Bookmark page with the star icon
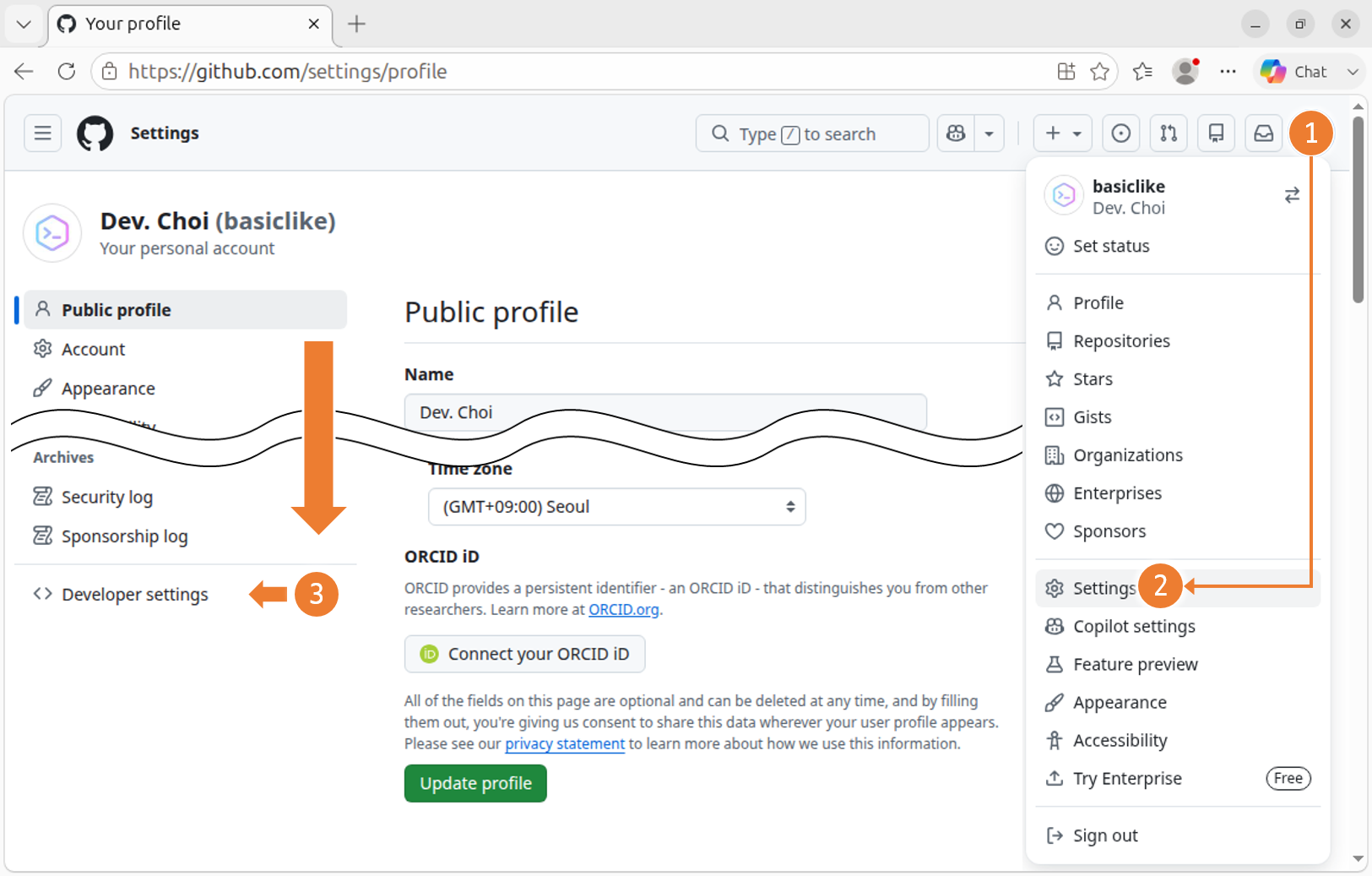 click(1099, 72)
